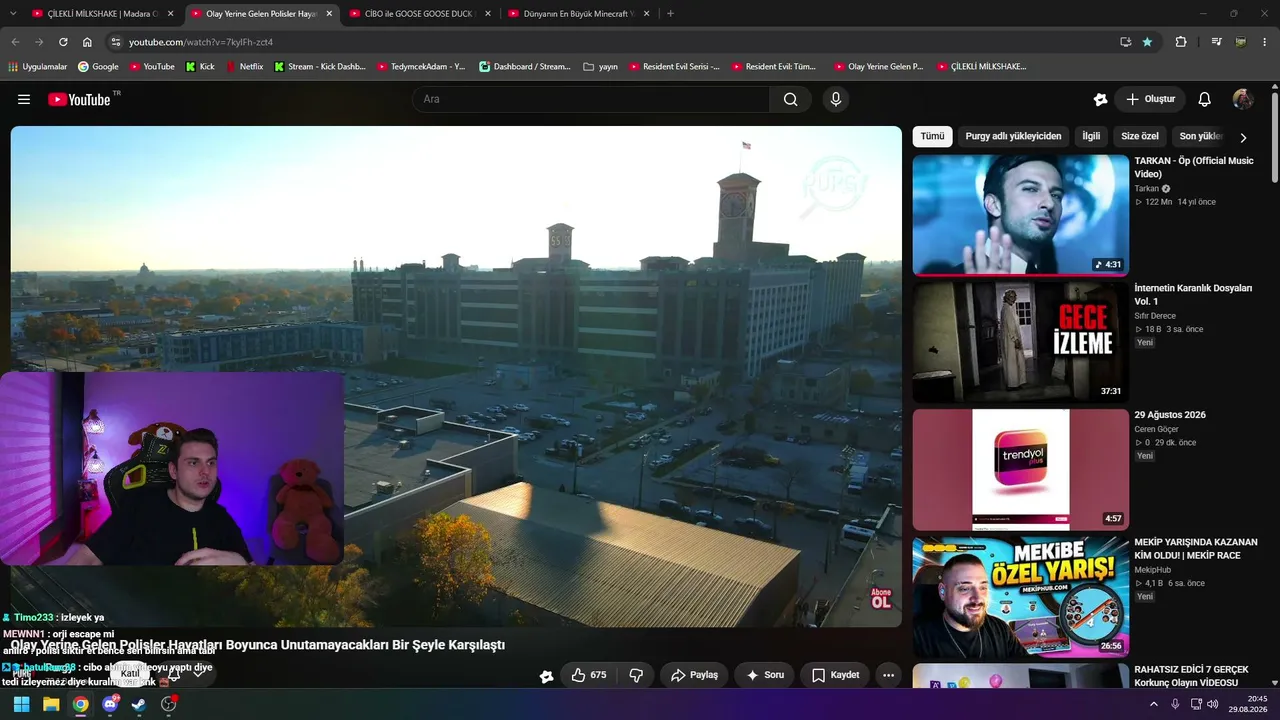
Task: Open the Google bookmark
Action: point(98,67)
